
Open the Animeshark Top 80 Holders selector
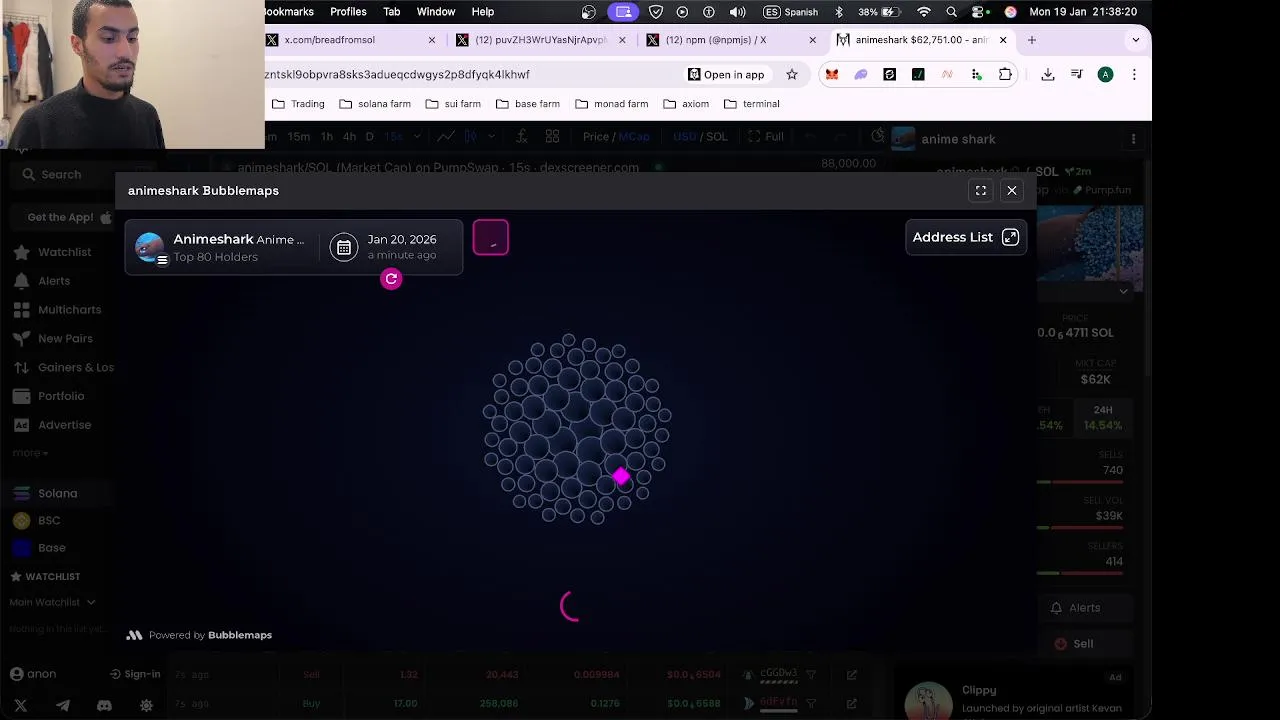[x=222, y=247]
